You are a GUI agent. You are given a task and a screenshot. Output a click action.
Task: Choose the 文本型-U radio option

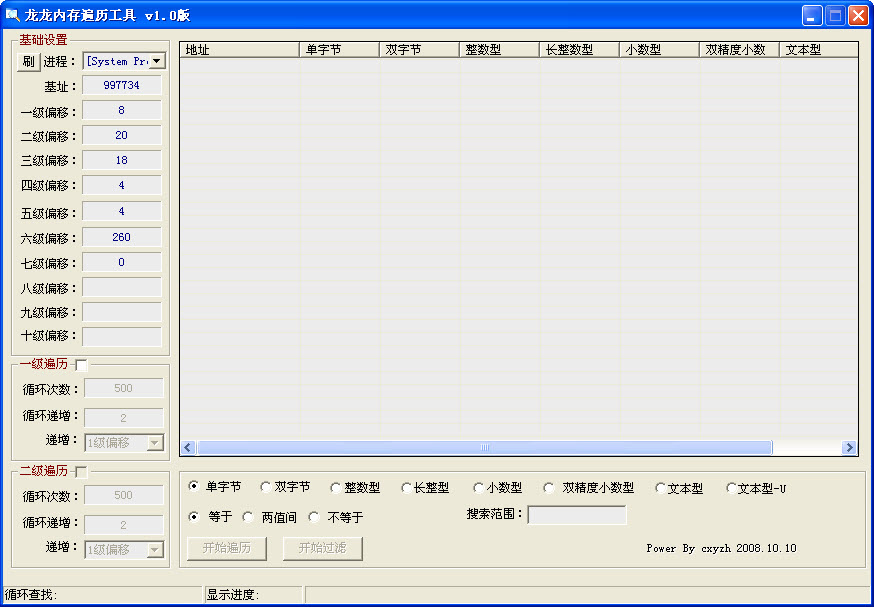pos(730,488)
